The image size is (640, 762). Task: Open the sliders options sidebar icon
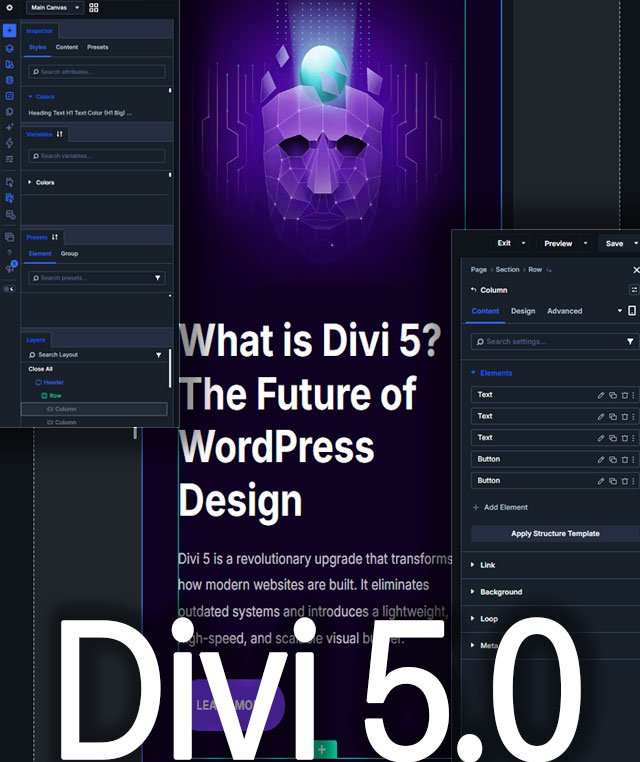[9, 159]
